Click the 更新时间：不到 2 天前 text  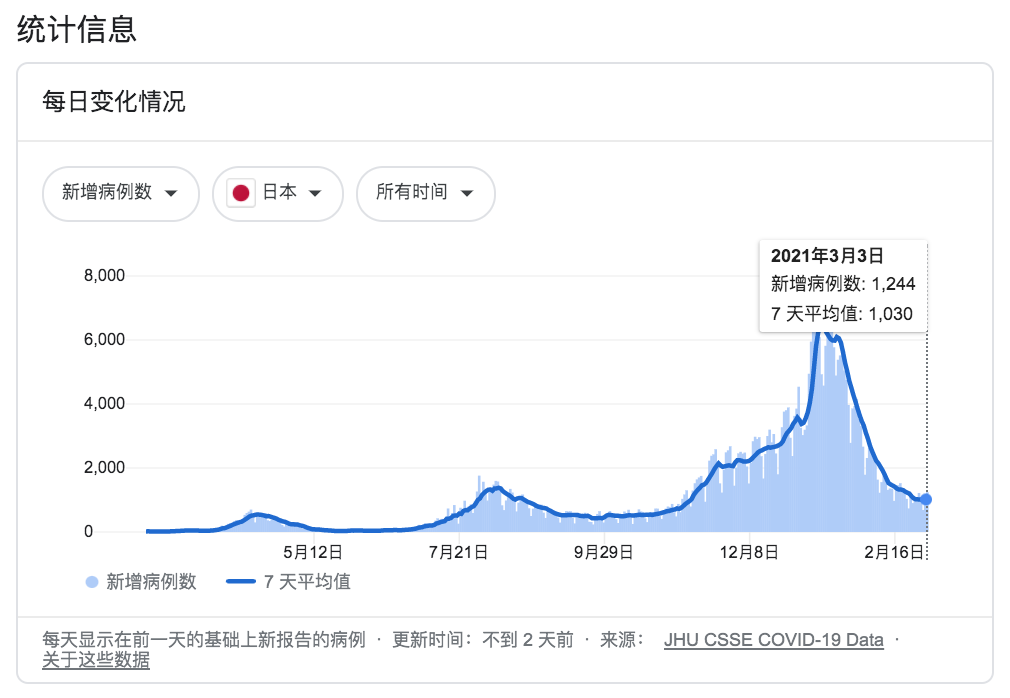point(483,640)
